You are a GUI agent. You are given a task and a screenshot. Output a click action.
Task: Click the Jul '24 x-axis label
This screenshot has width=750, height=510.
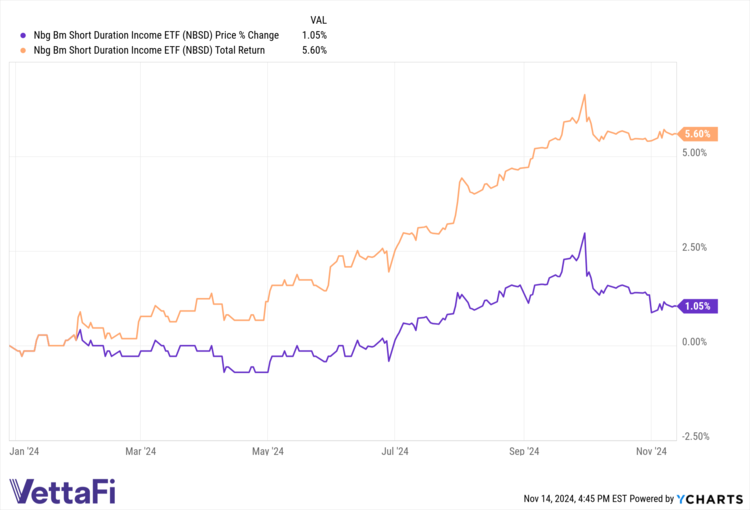point(395,452)
